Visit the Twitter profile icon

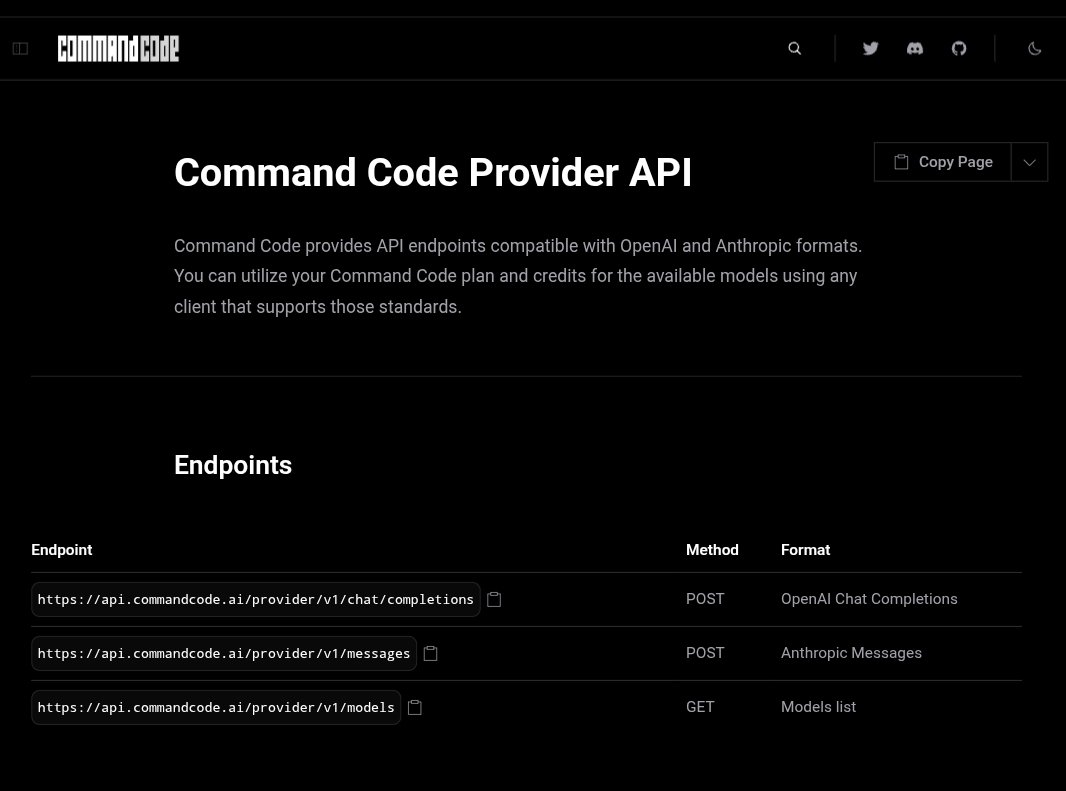(x=870, y=48)
